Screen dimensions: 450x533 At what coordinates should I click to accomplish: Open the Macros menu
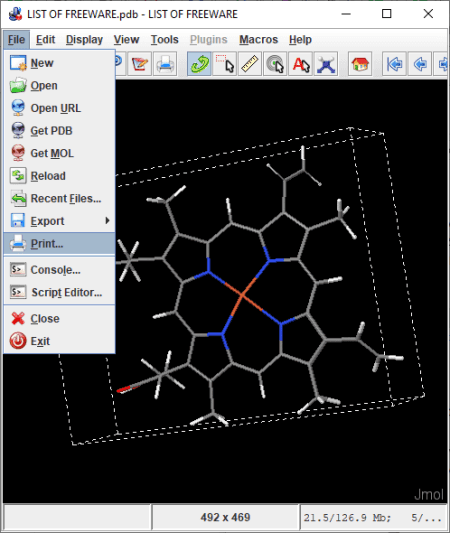click(258, 39)
